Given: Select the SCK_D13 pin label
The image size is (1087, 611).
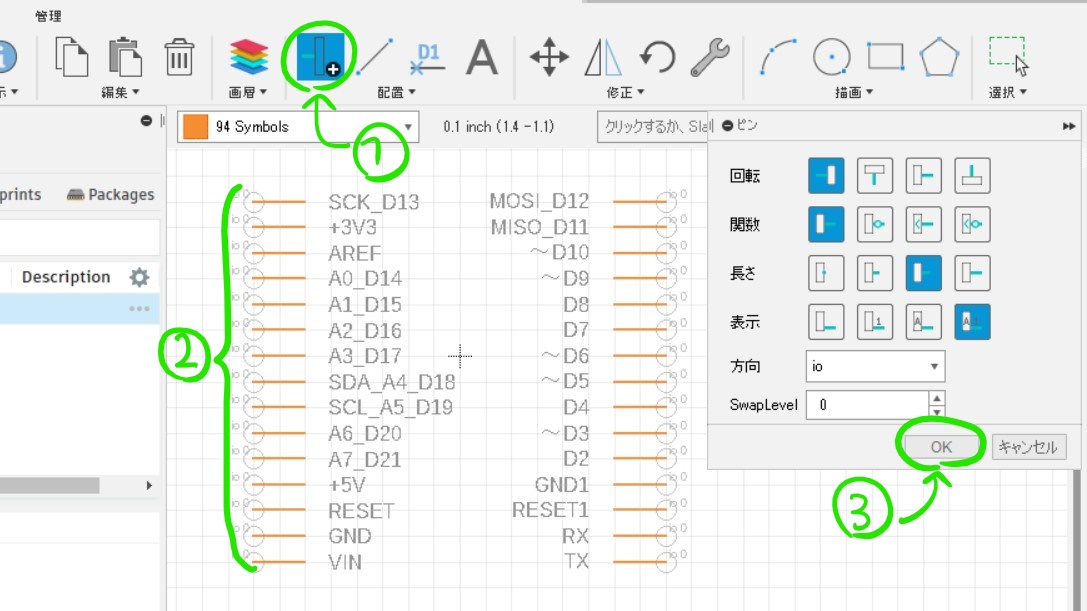Looking at the screenshot, I should [374, 202].
